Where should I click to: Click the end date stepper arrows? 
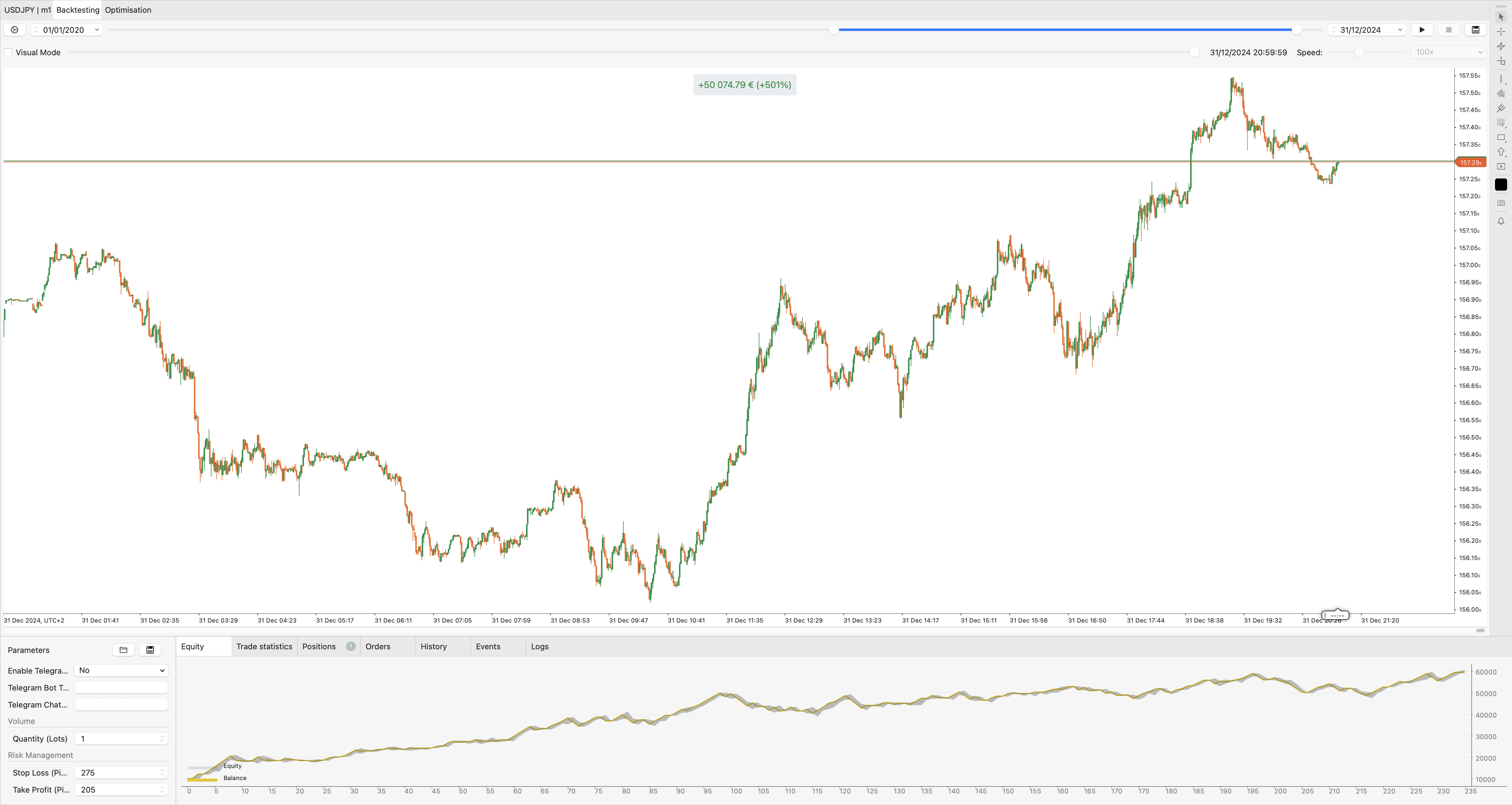(1334, 30)
